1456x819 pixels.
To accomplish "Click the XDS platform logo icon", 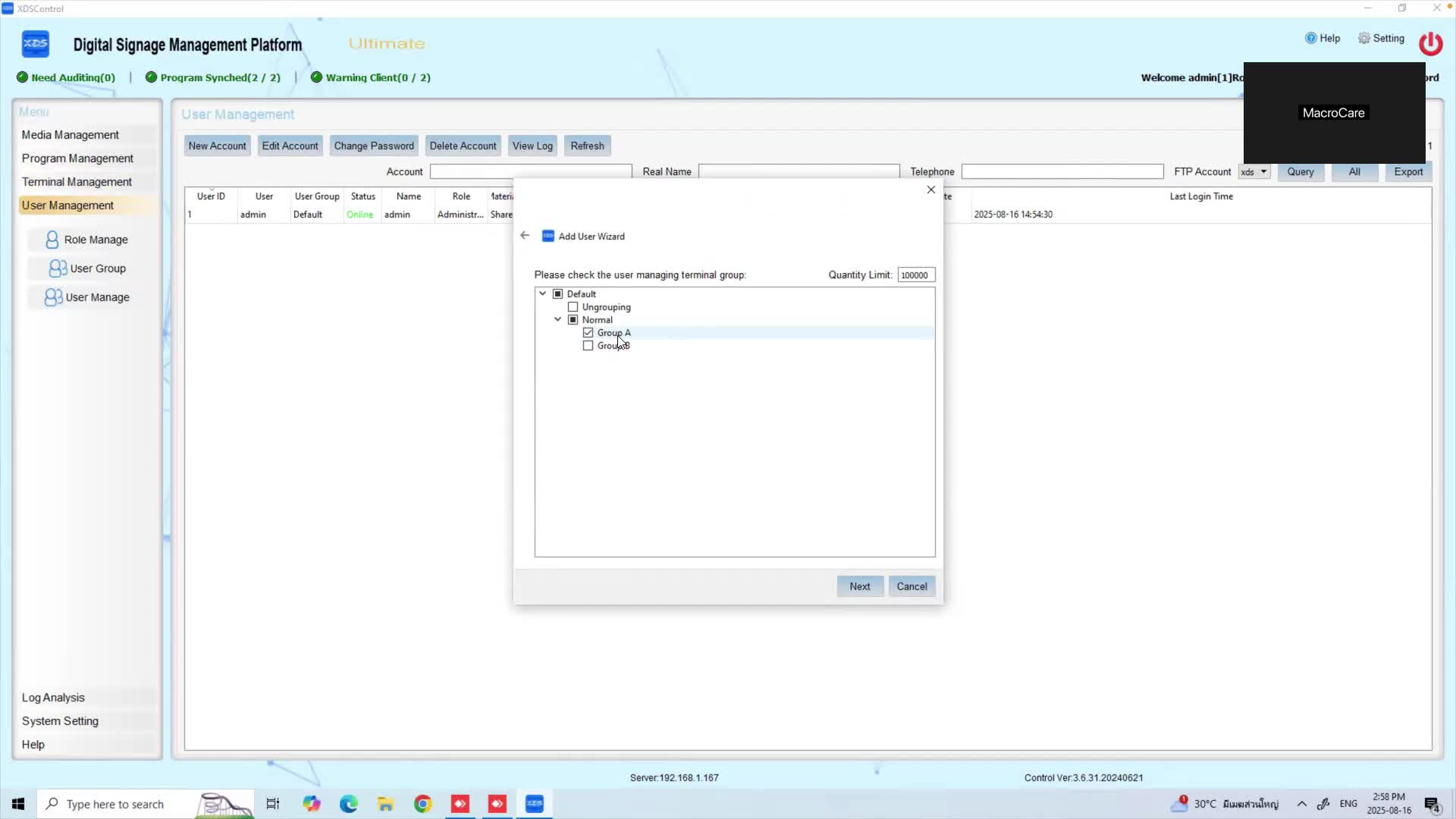I will point(36,43).
